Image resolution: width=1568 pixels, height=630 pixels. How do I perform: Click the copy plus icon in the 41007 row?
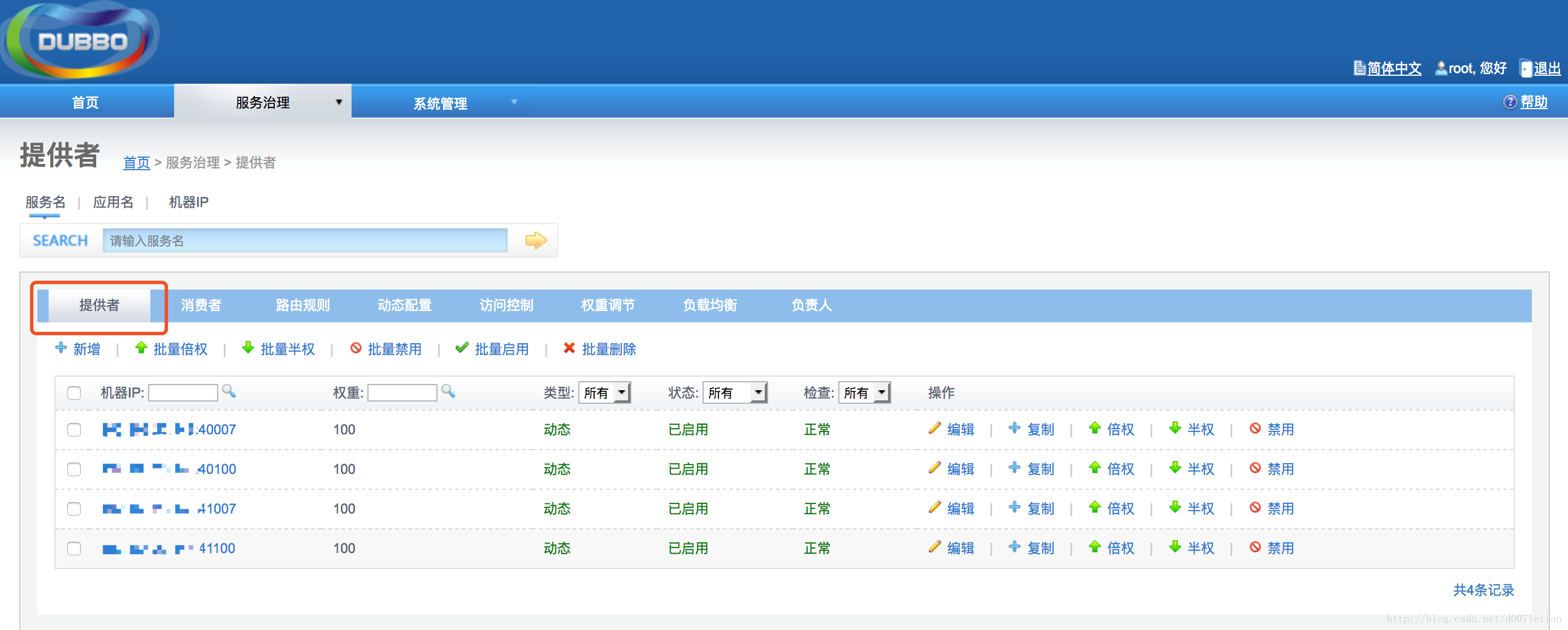pyautogui.click(x=1014, y=507)
